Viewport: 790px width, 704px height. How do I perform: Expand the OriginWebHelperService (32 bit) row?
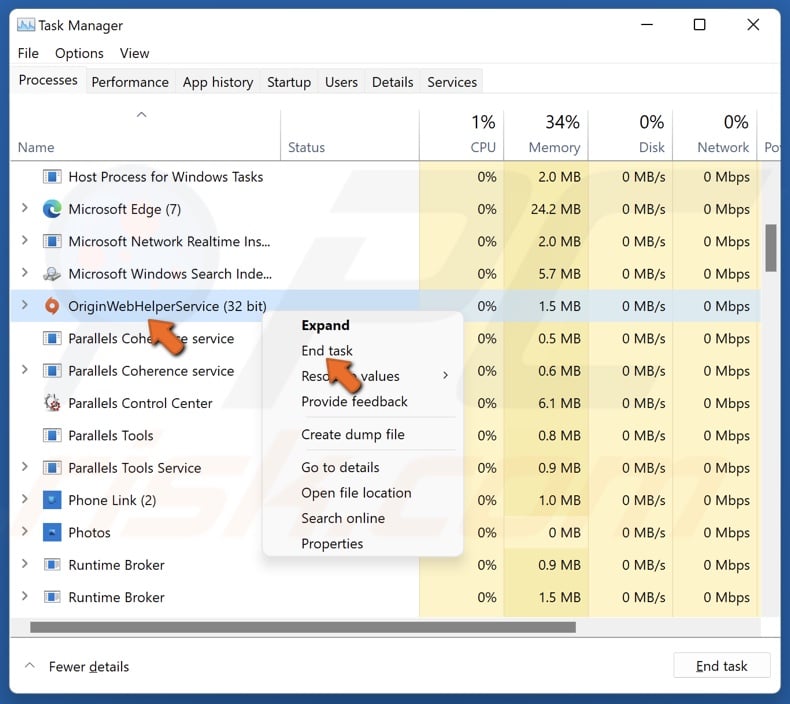point(24,305)
